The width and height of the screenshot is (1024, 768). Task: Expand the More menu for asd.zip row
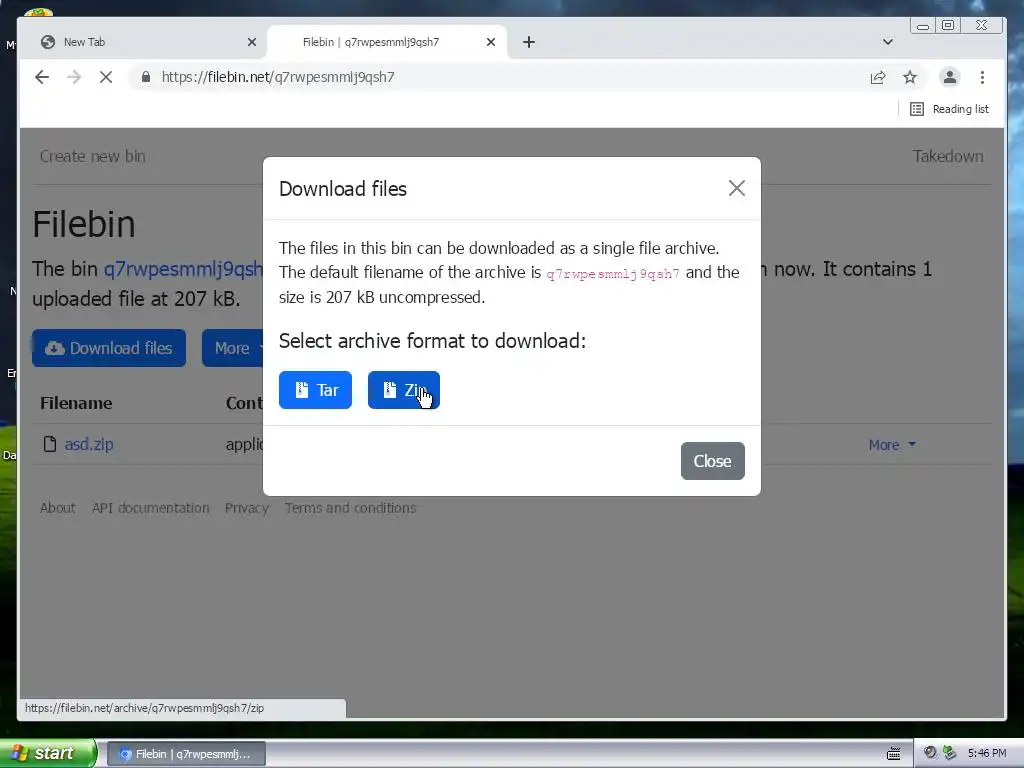pos(892,445)
